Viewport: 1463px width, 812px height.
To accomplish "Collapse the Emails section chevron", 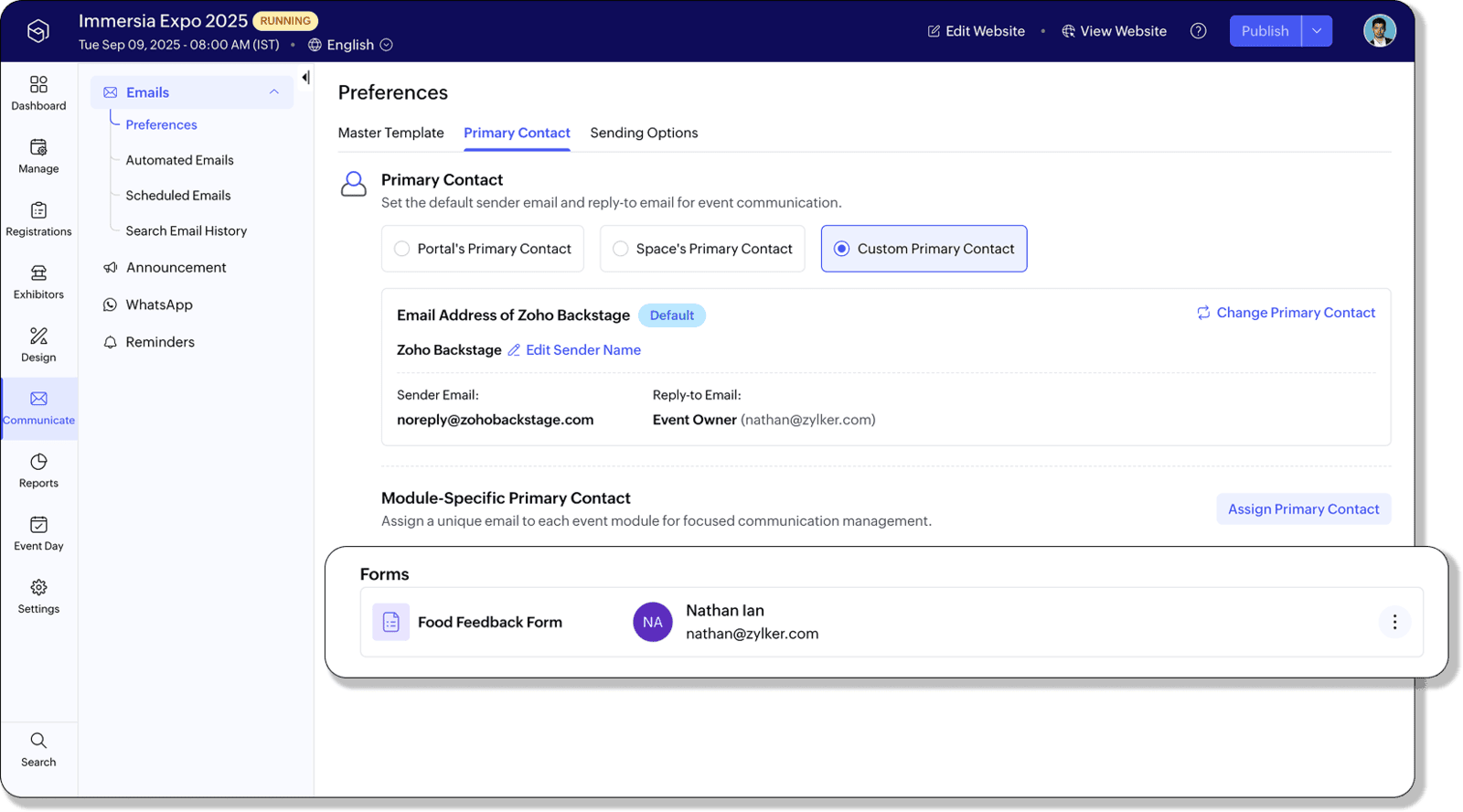I will [x=273, y=92].
